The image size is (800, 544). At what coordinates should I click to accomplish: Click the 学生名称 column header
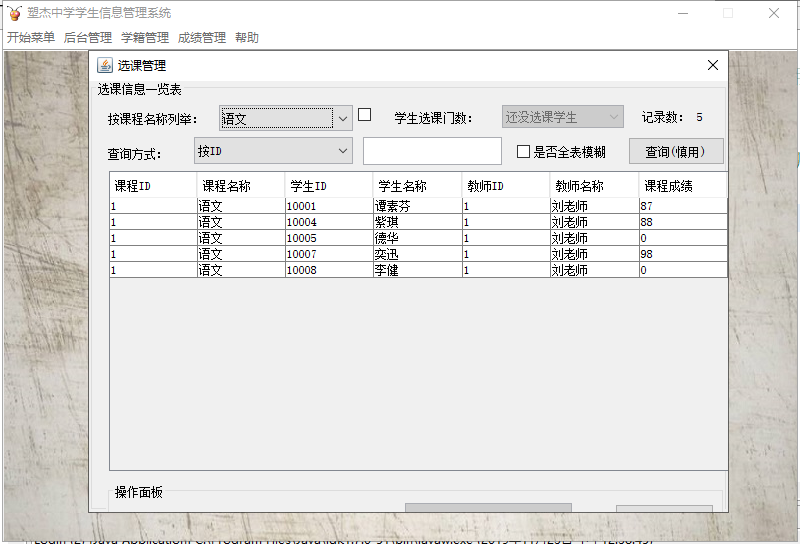(417, 186)
